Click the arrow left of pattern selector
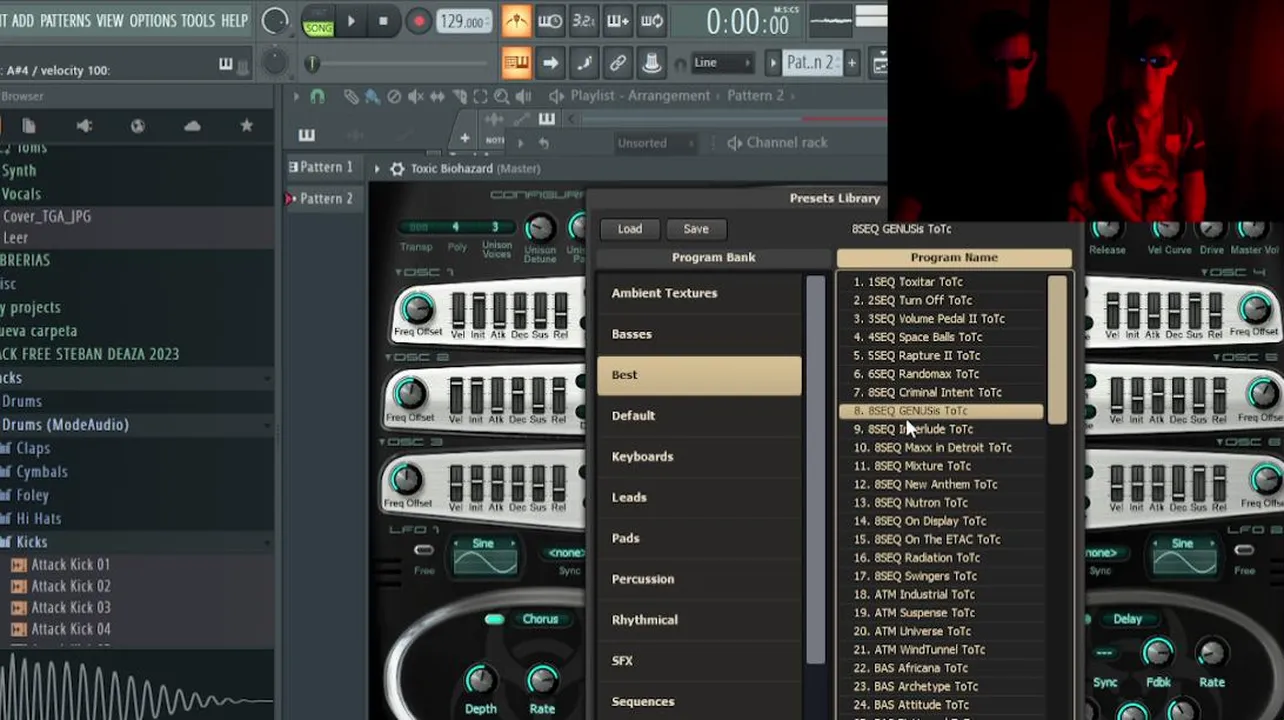 click(x=772, y=63)
